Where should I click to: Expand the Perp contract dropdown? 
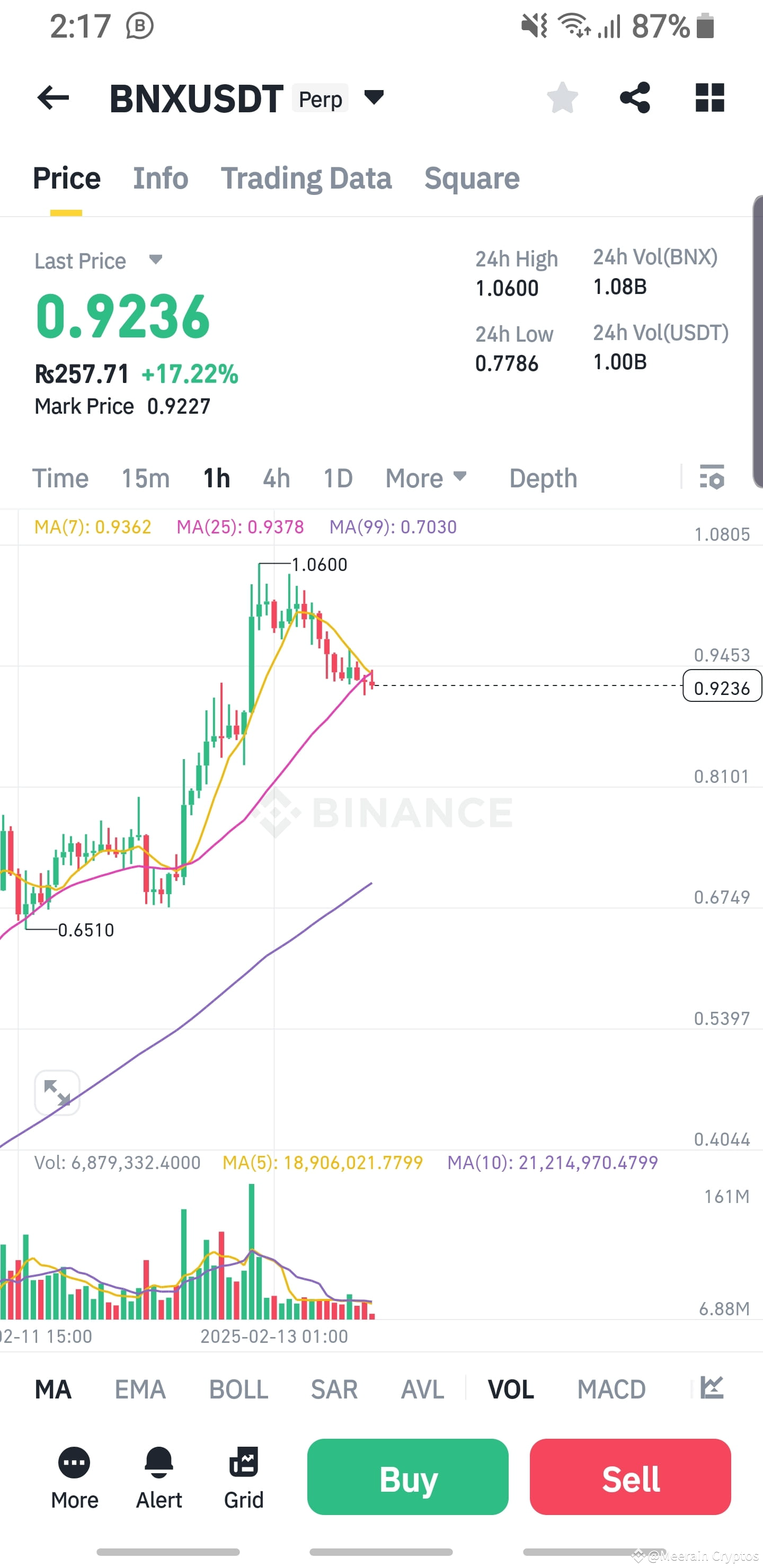click(373, 97)
